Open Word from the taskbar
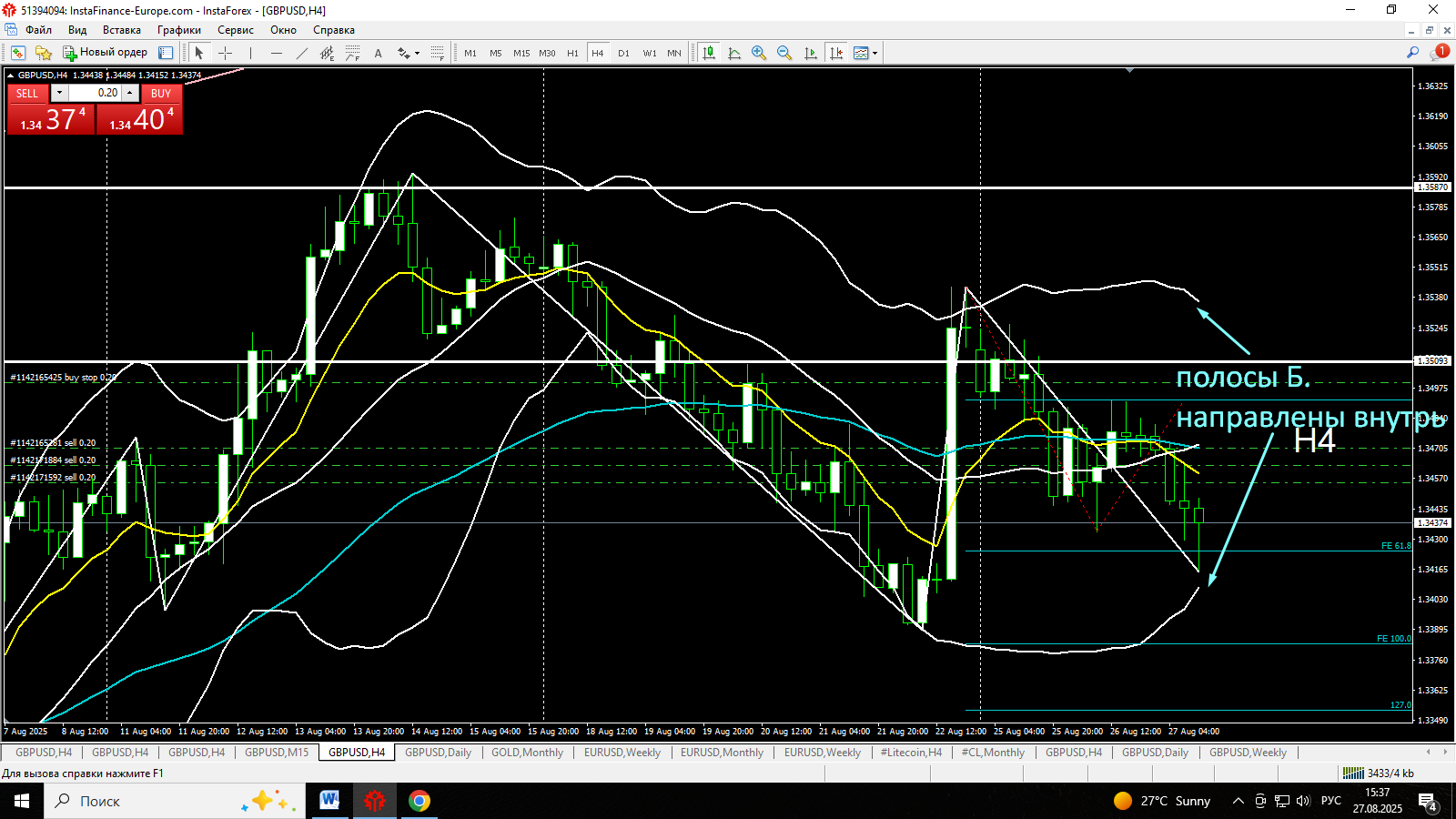This screenshot has width=1456, height=819. pyautogui.click(x=329, y=801)
